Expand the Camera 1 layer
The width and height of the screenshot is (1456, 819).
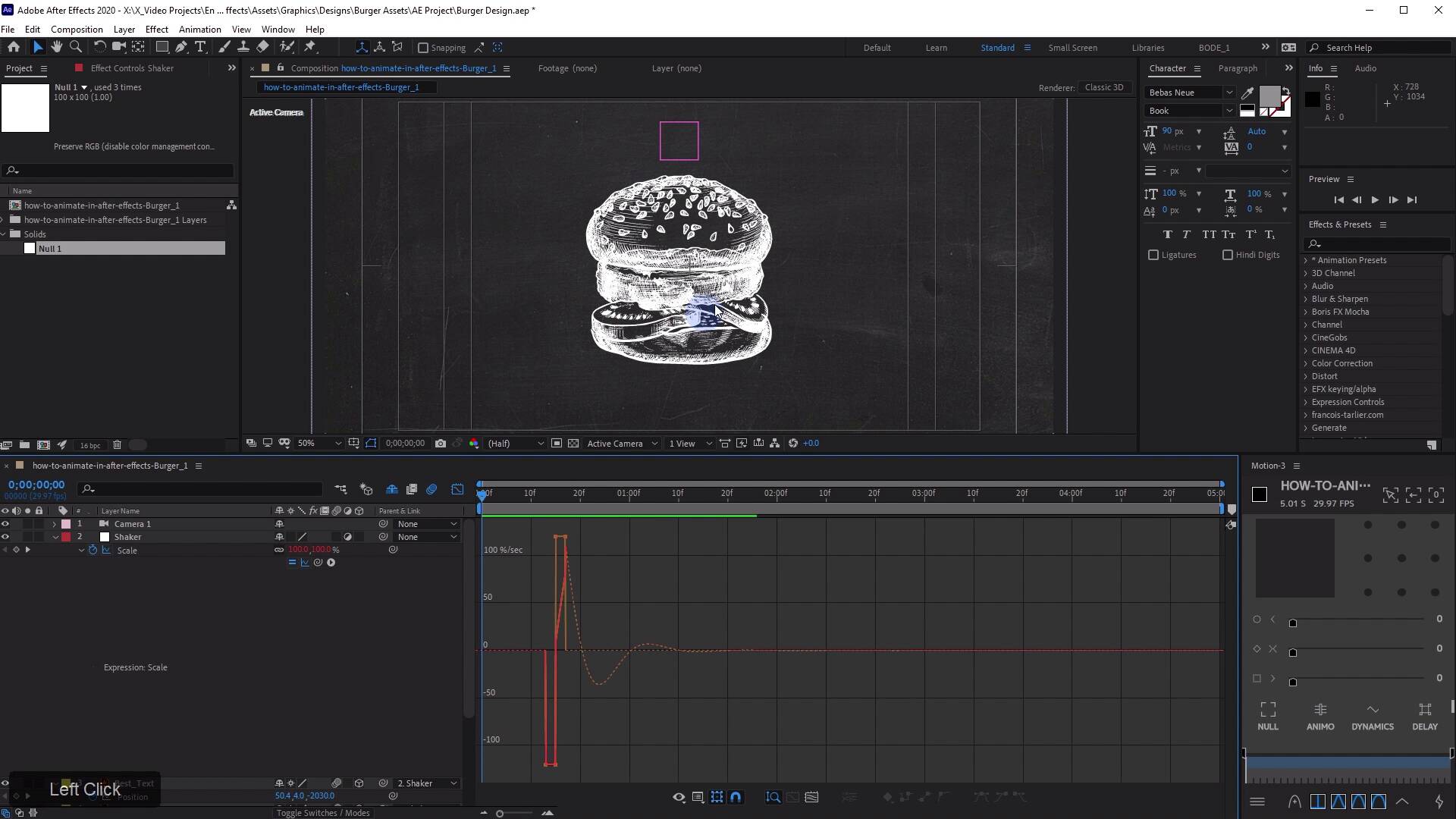[x=54, y=524]
